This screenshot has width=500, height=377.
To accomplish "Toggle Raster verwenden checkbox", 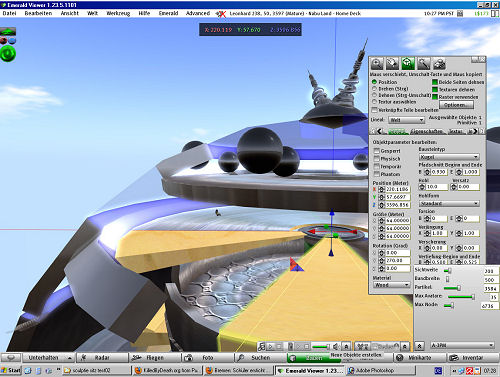I will point(435,97).
